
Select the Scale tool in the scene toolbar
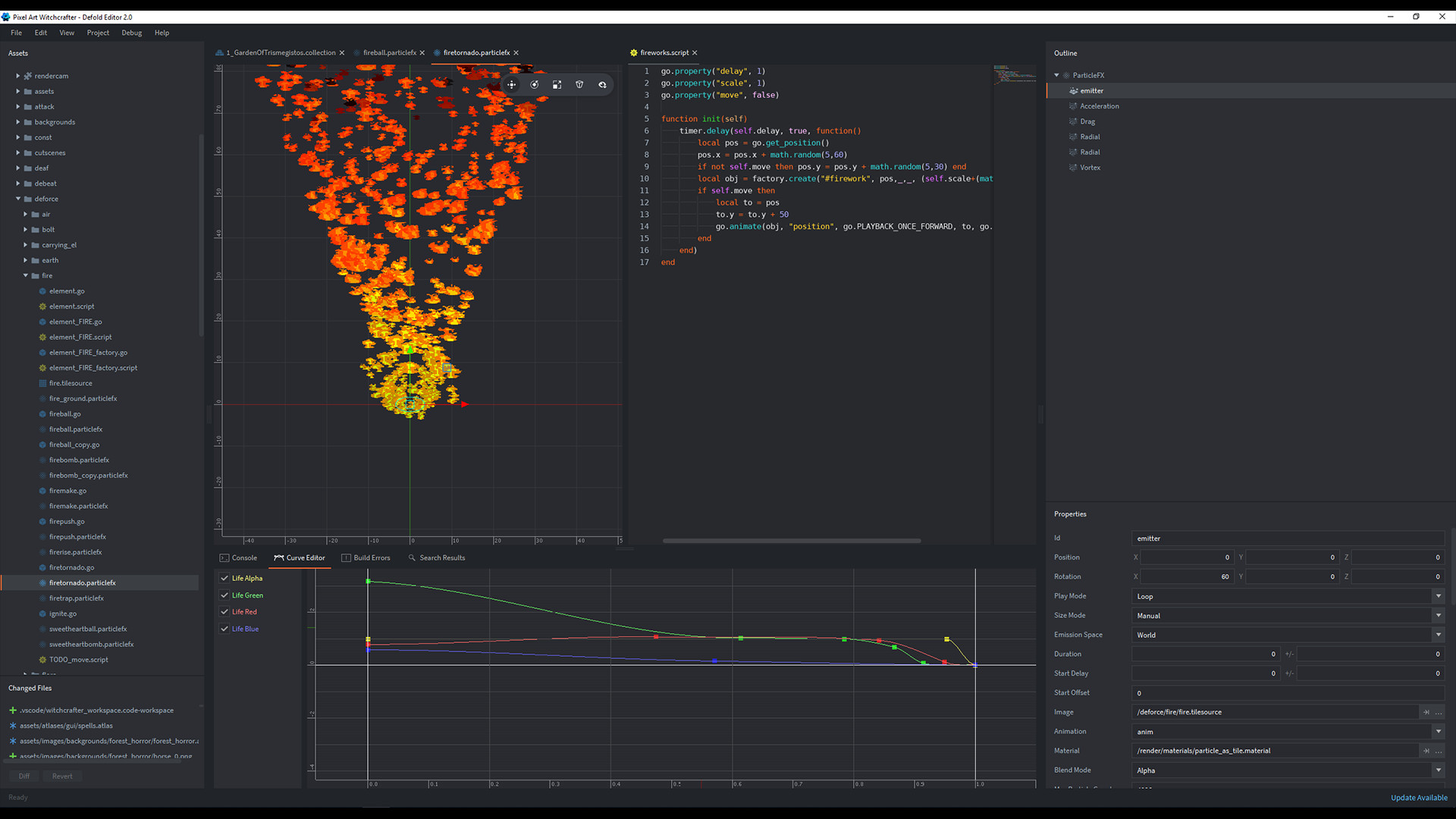click(x=557, y=84)
